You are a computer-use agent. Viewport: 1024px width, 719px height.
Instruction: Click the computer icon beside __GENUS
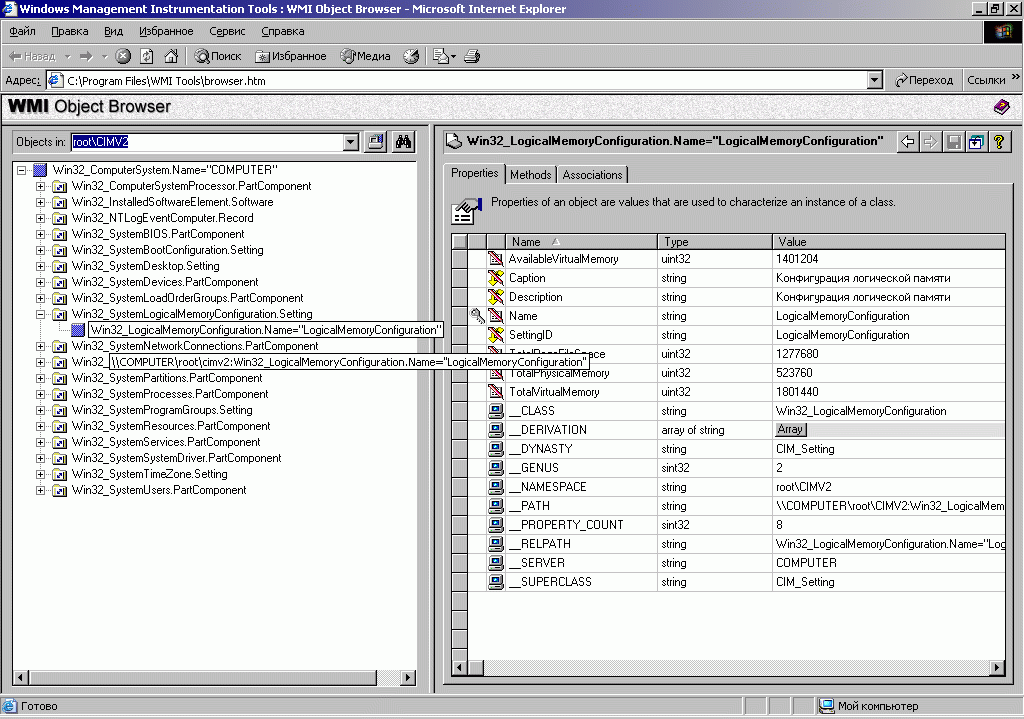coord(496,468)
